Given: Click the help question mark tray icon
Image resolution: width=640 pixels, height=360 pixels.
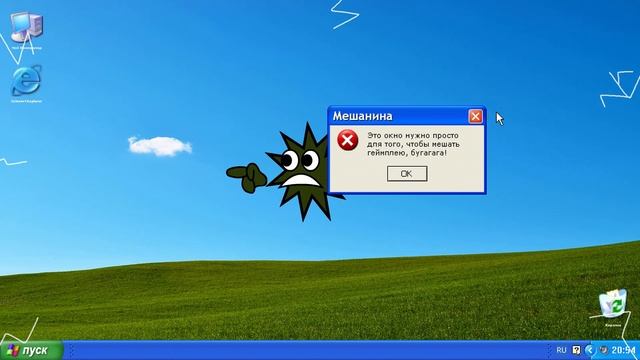Looking at the screenshot, I should (576, 350).
